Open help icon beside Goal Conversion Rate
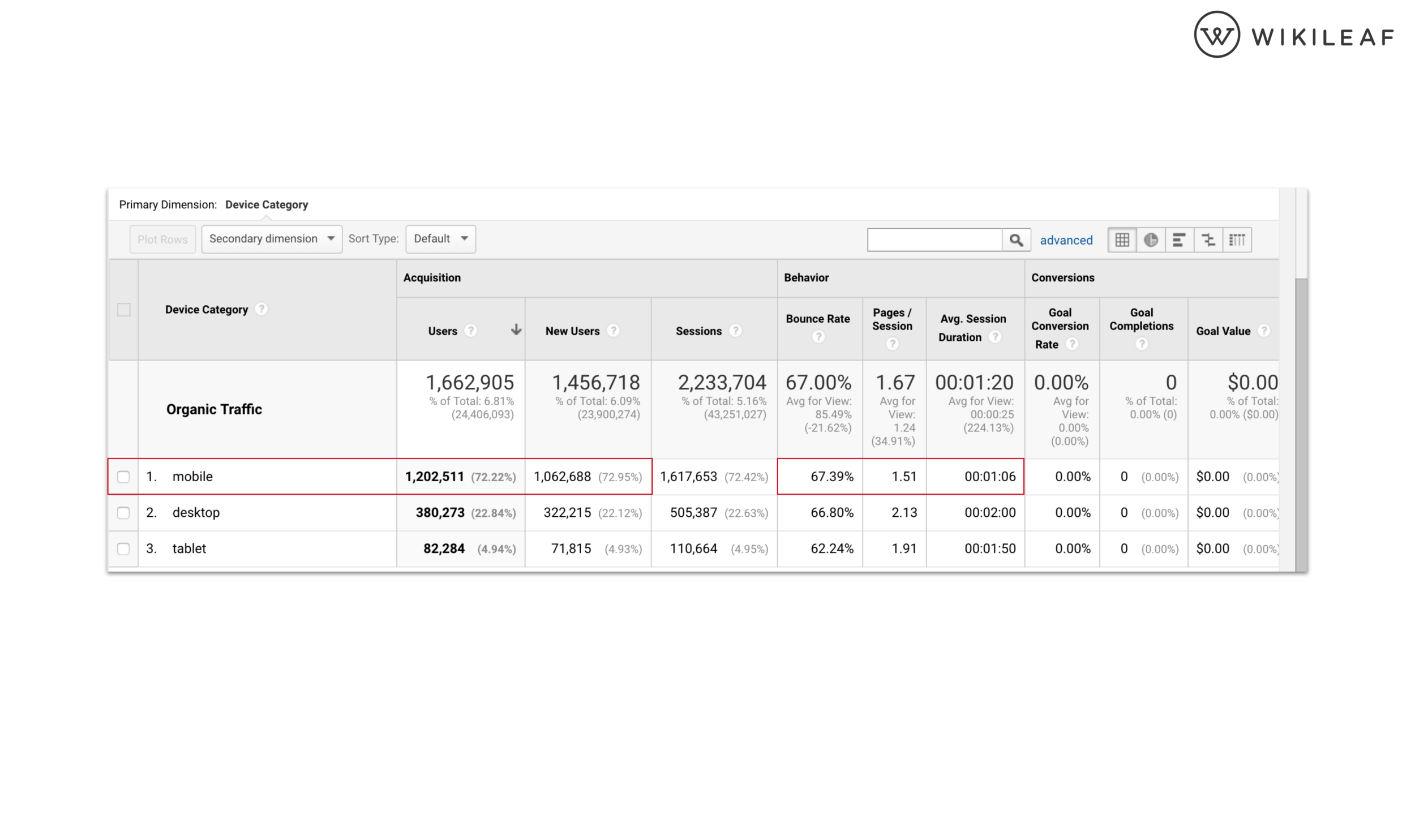Screen dimensions: 1415x840 (1072, 344)
